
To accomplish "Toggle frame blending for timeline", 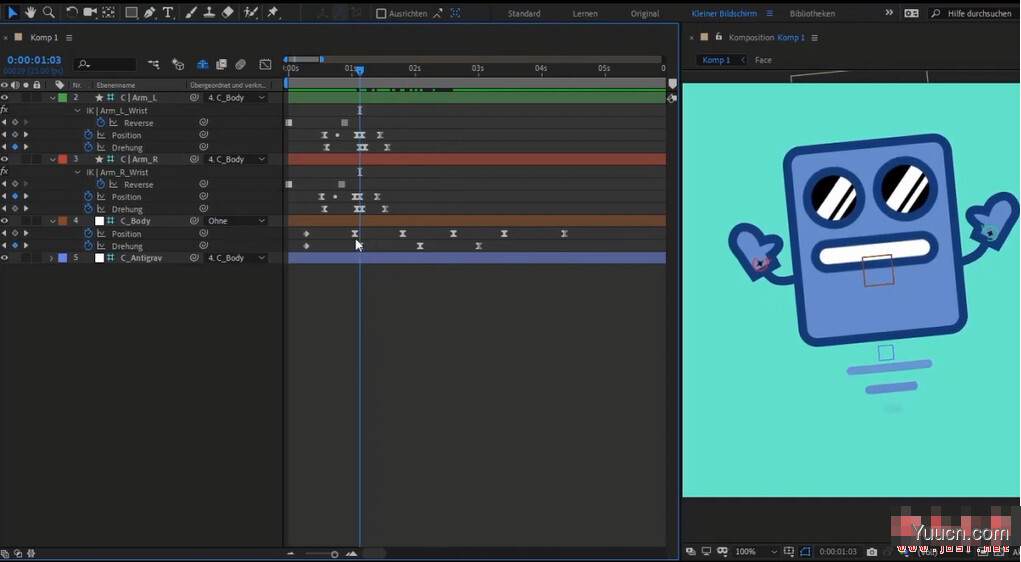I will pyautogui.click(x=221, y=64).
